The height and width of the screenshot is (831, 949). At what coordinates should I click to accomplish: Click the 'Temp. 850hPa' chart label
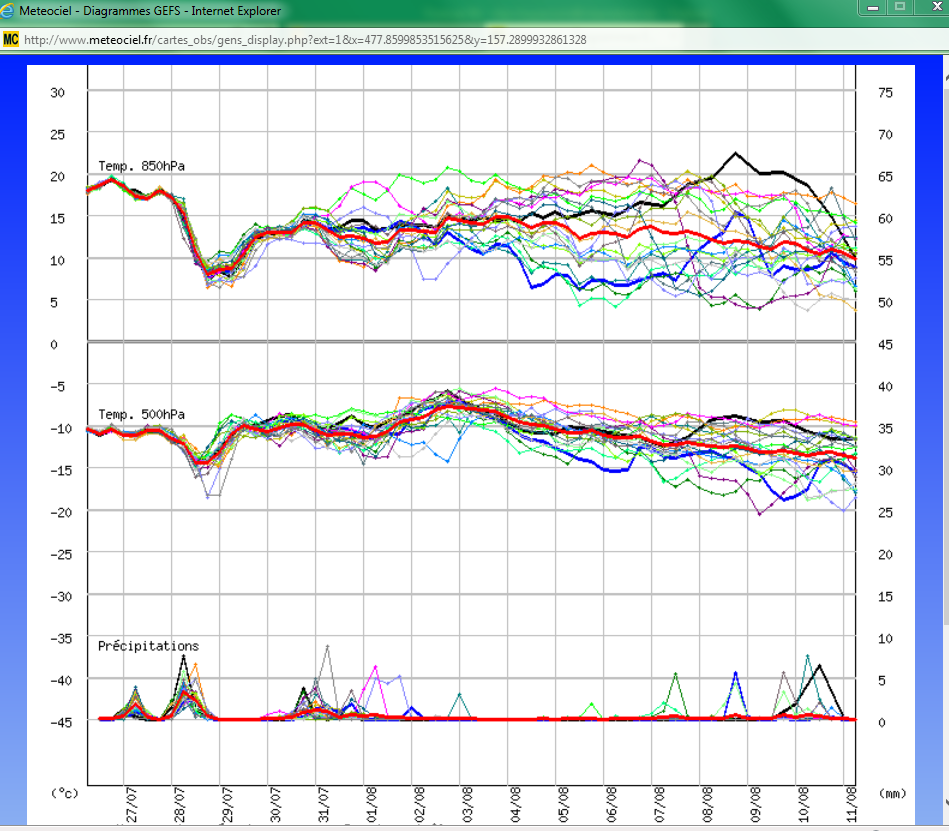[x=142, y=166]
